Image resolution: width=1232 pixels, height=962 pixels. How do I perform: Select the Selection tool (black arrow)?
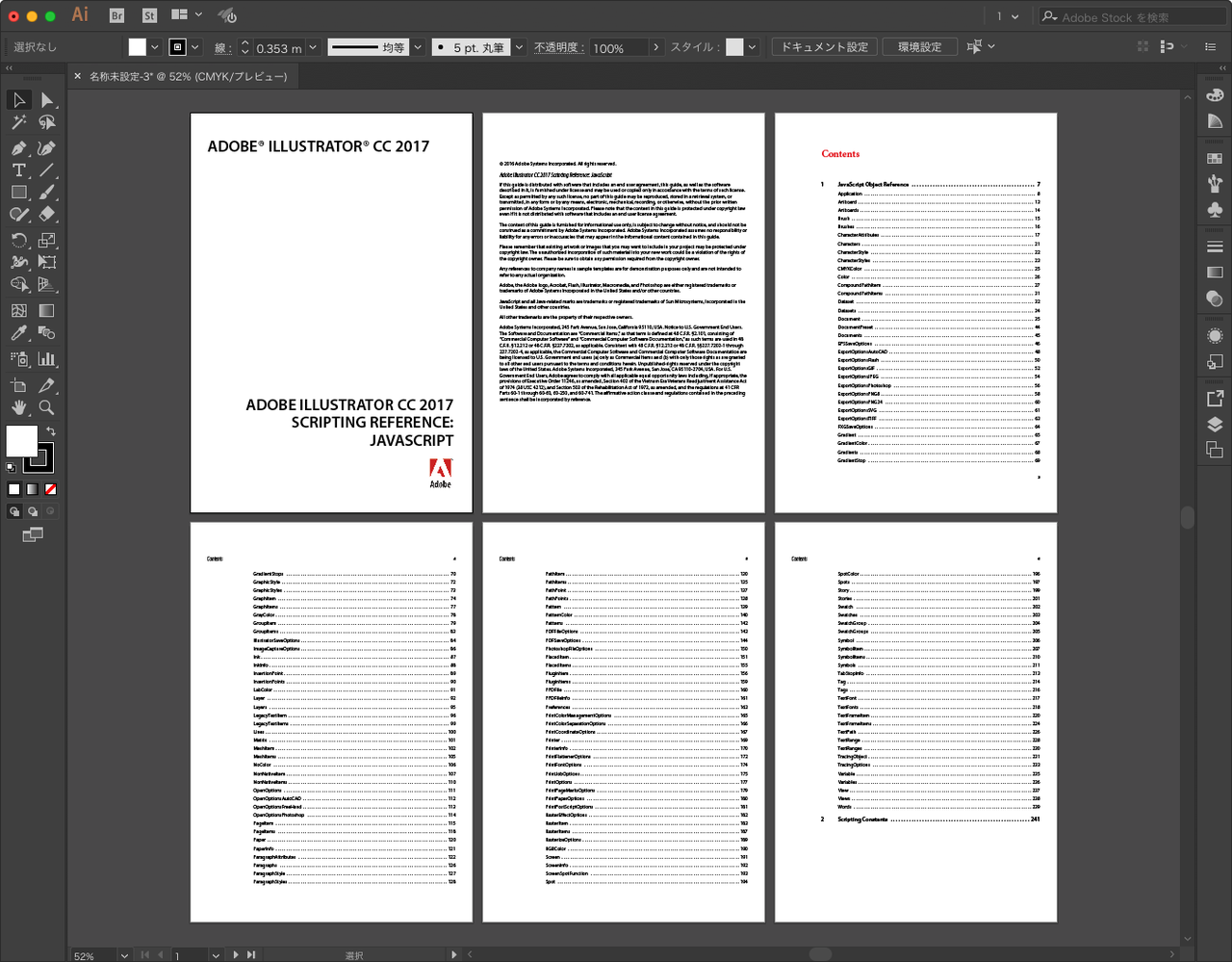(18, 100)
